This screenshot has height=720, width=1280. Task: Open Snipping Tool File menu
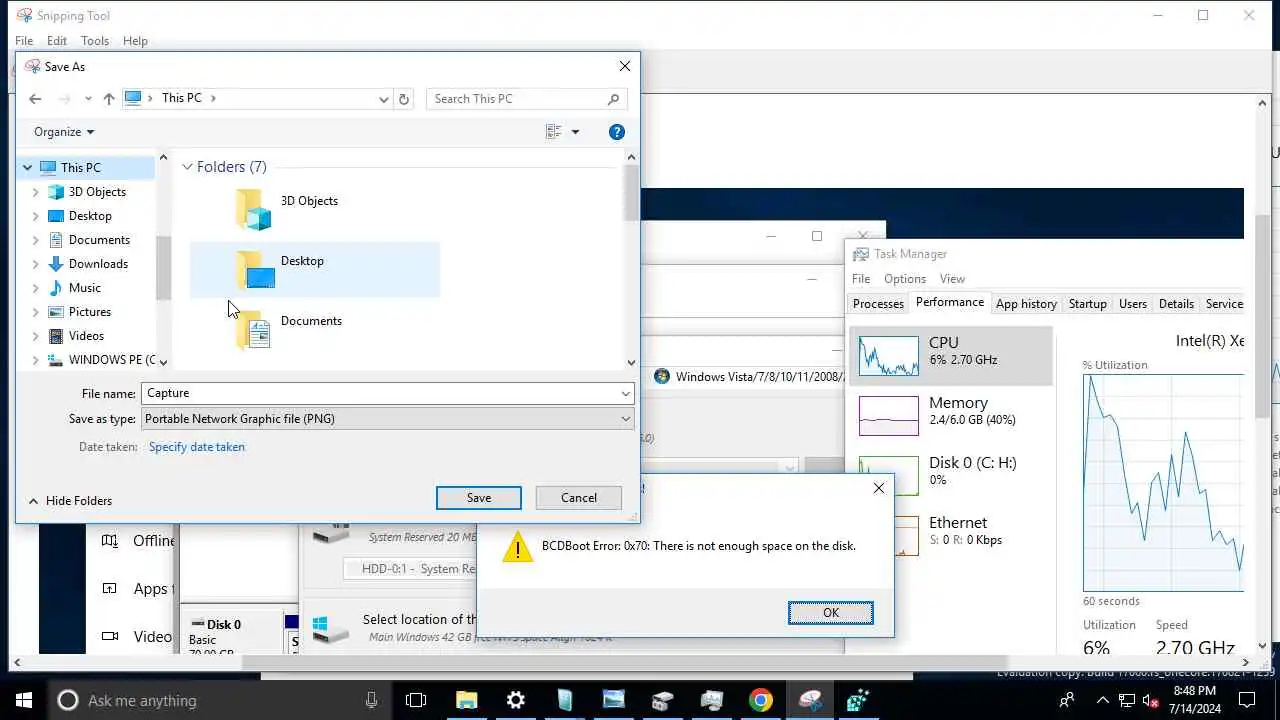click(x=24, y=41)
